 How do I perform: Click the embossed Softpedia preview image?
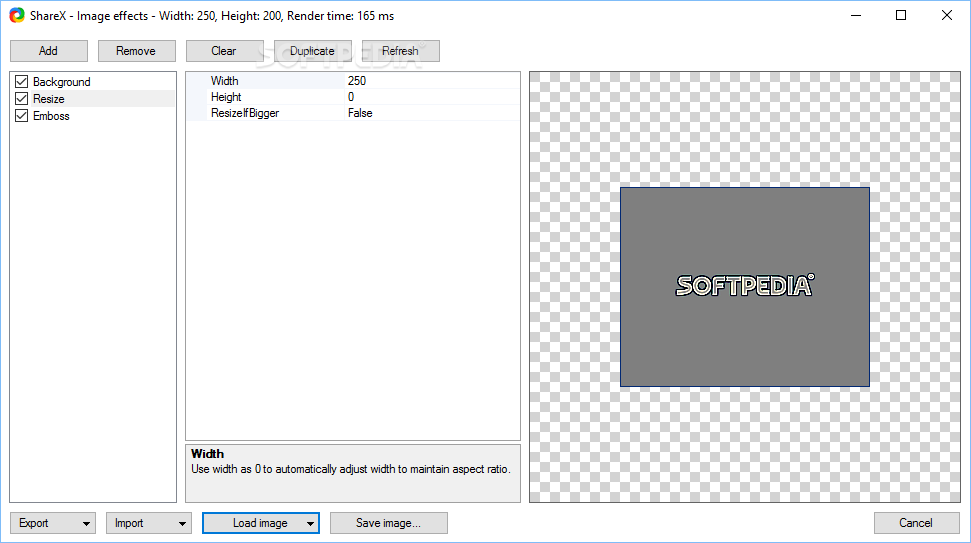coord(745,287)
